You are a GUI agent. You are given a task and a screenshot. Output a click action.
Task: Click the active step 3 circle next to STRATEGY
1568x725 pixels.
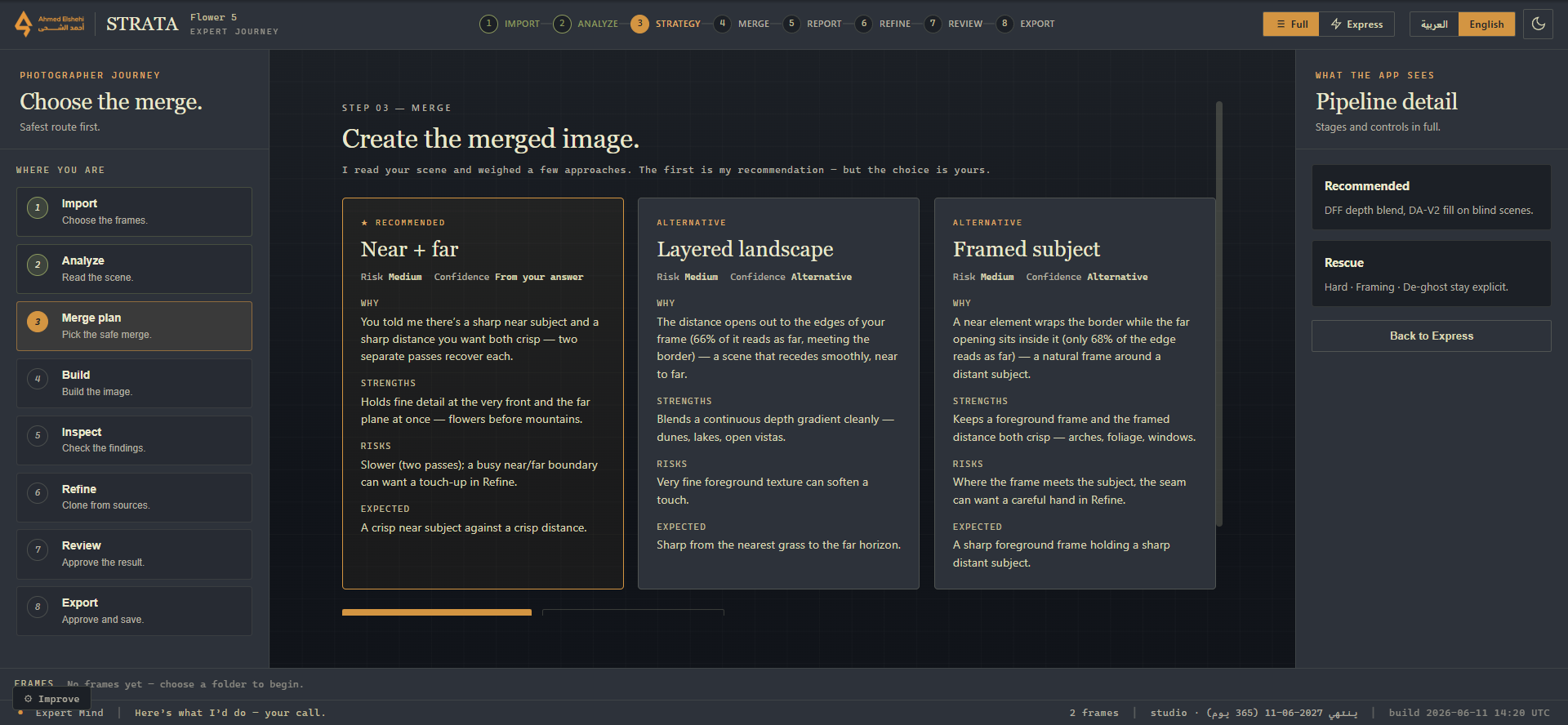pyautogui.click(x=639, y=24)
